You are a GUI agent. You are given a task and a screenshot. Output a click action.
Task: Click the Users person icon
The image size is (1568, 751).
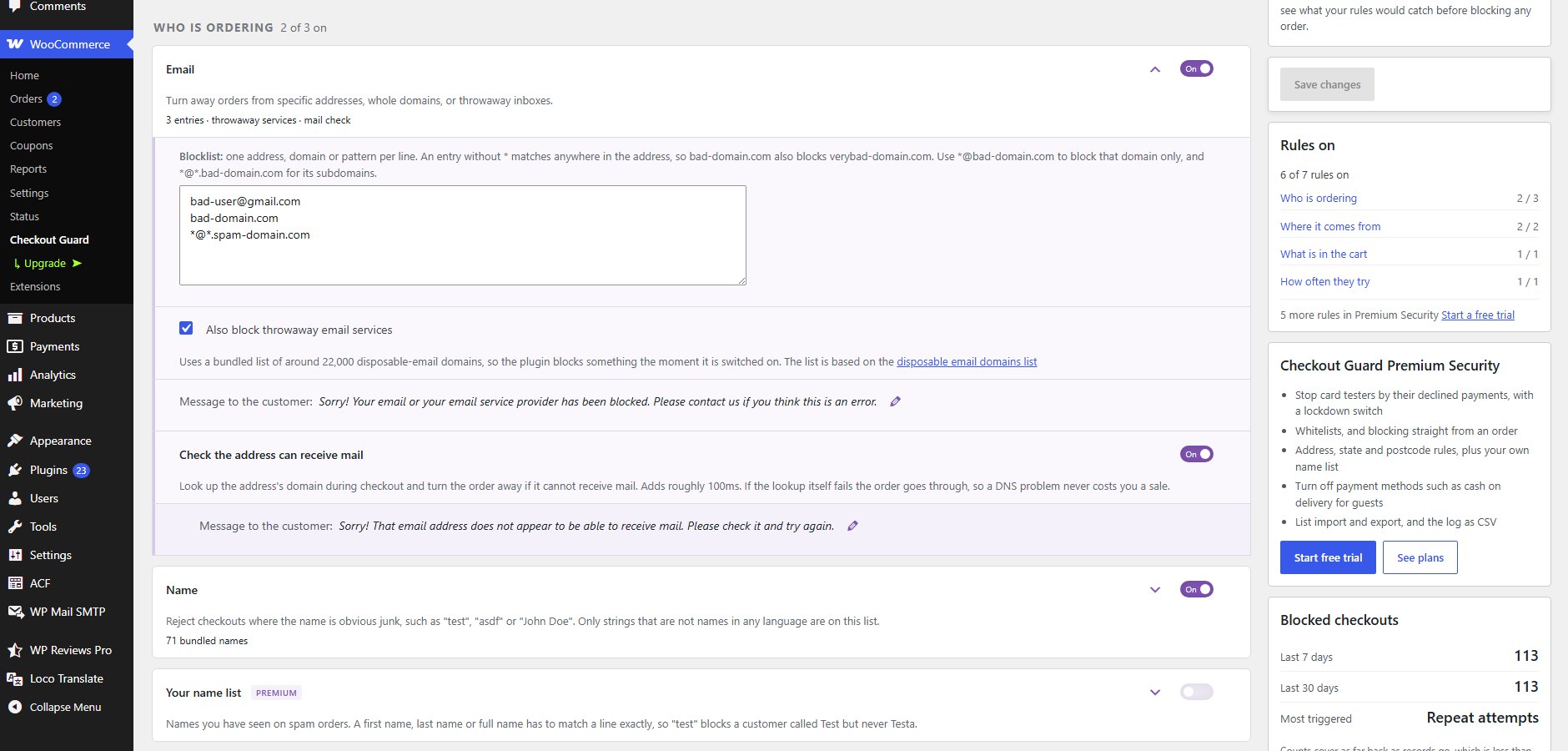tap(15, 498)
